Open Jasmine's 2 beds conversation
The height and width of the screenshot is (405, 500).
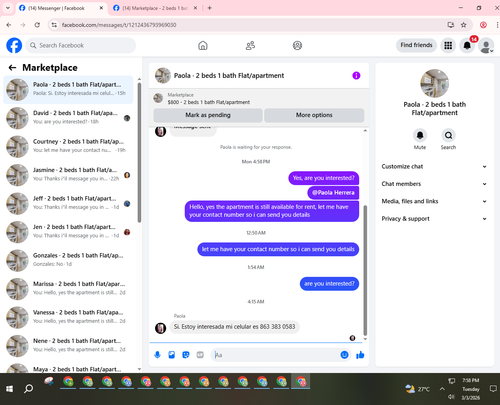click(68, 175)
